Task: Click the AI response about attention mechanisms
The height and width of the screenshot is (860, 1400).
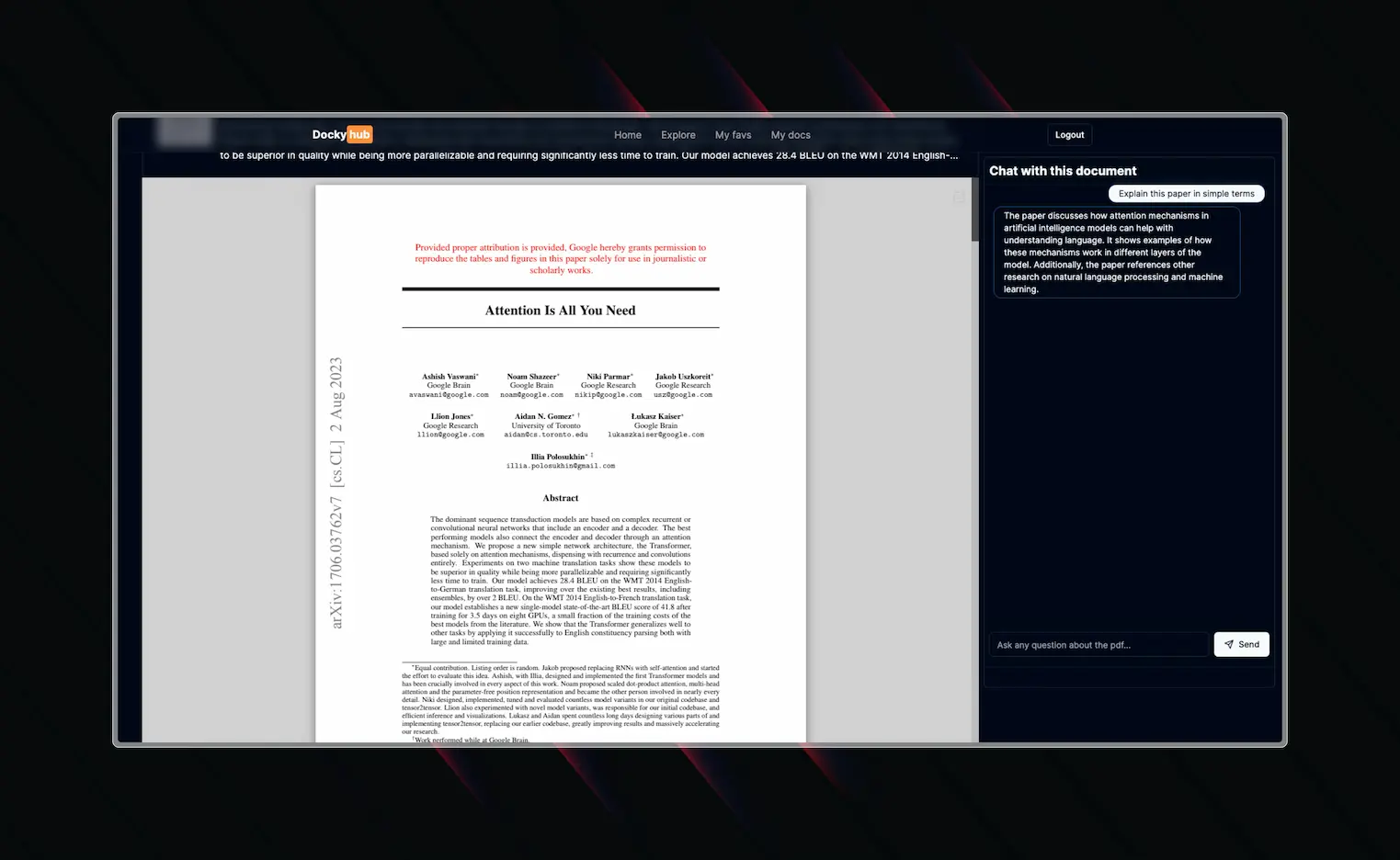Action: pos(1117,252)
